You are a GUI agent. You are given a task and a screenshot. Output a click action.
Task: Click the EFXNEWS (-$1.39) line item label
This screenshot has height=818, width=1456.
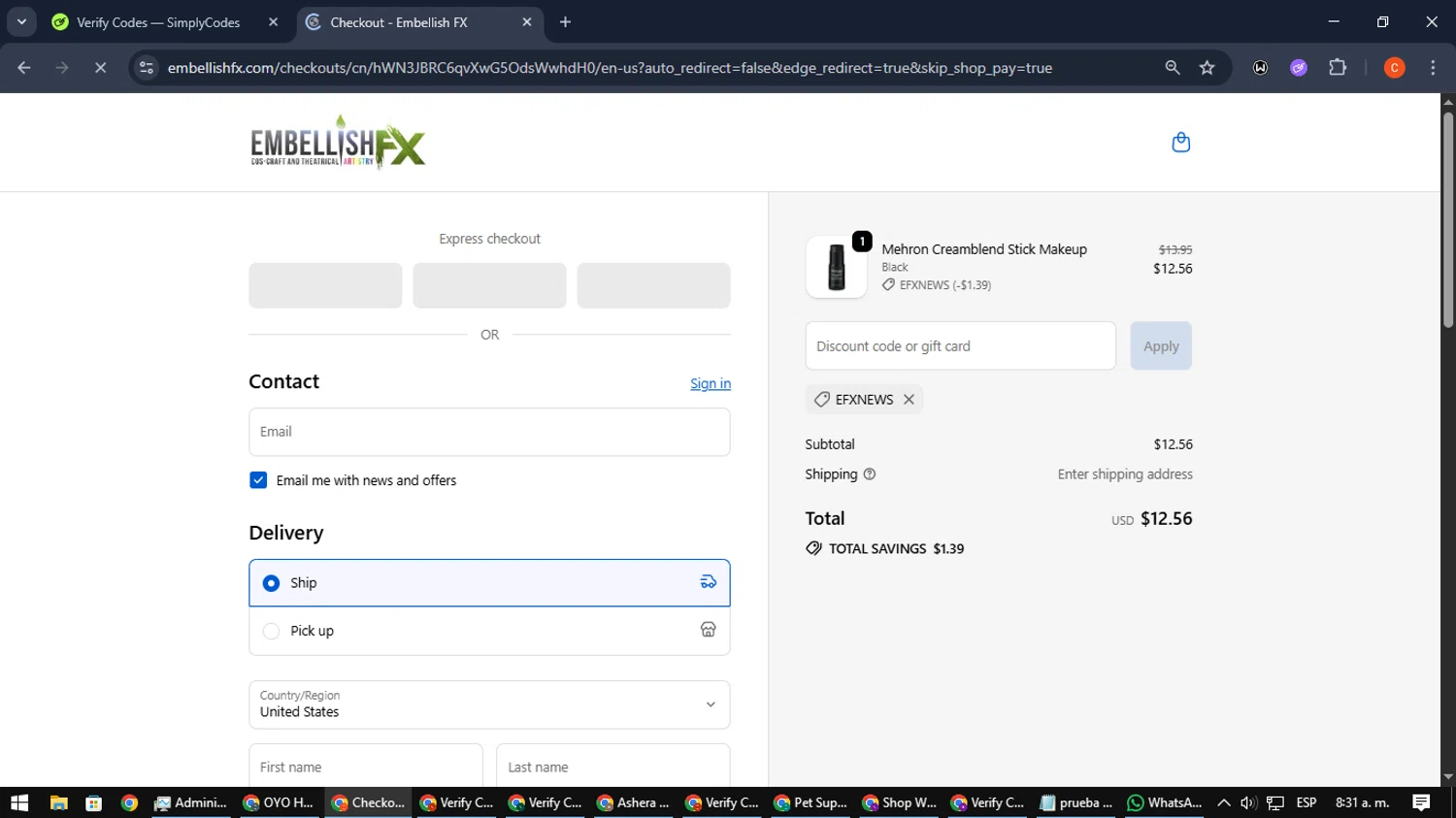point(944,285)
